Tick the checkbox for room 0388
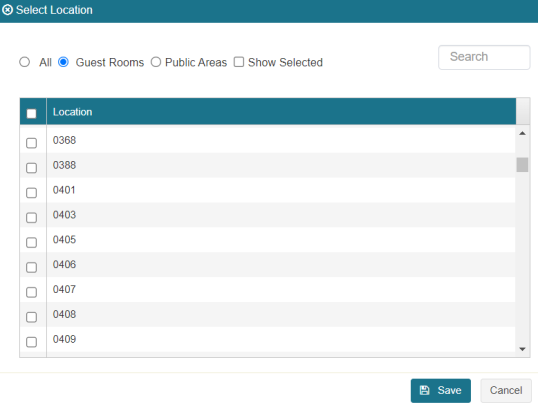 [x=32, y=168]
